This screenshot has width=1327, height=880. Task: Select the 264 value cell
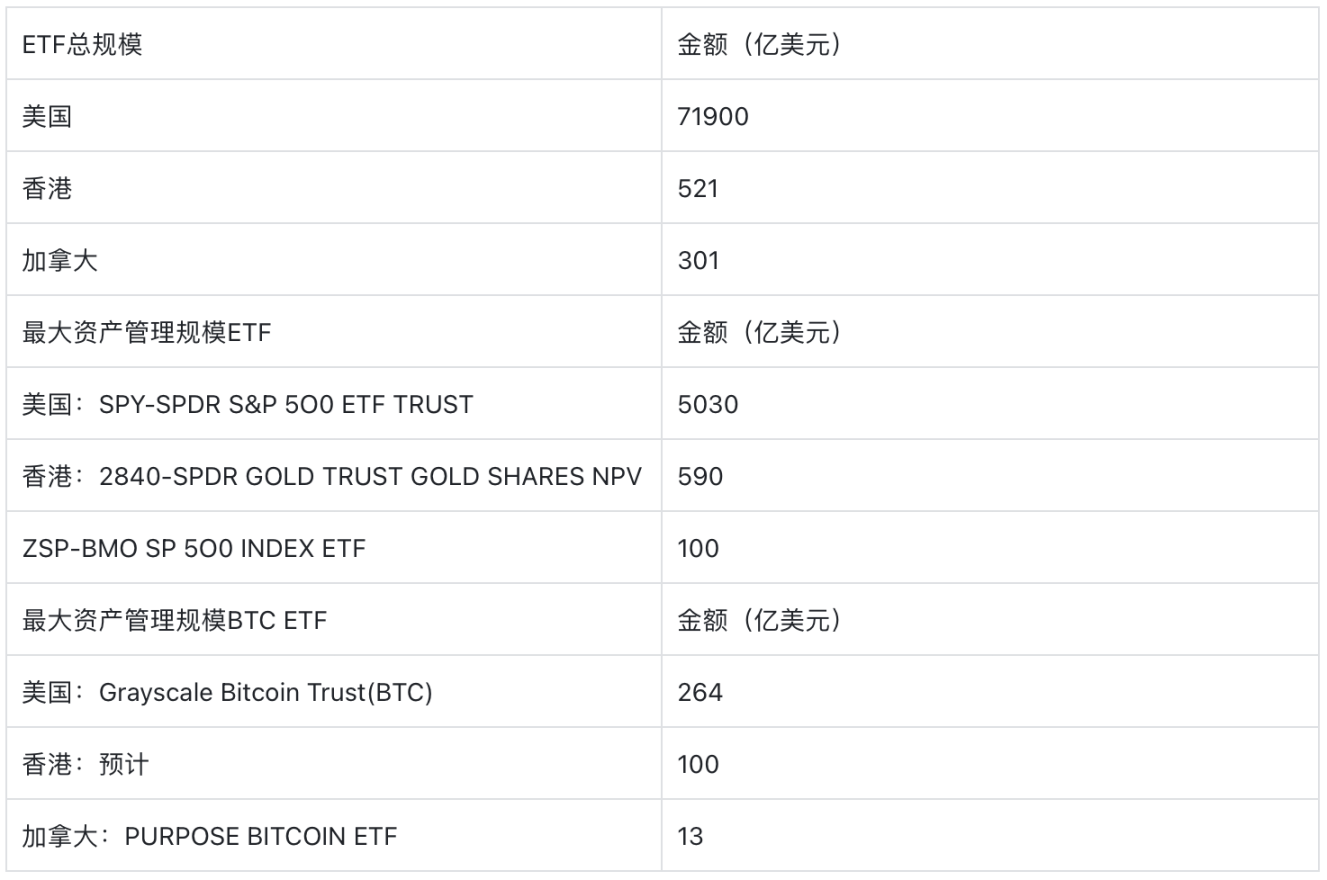coord(700,693)
